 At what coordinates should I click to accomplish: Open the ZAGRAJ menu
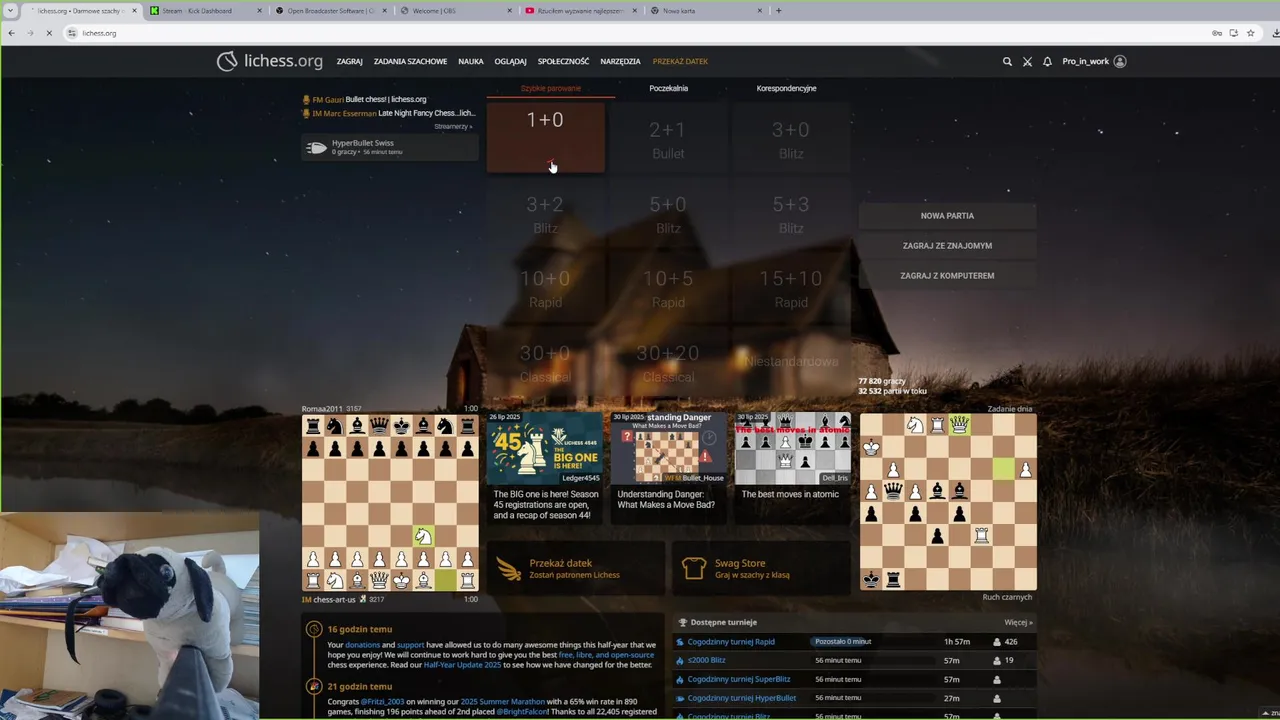[349, 61]
